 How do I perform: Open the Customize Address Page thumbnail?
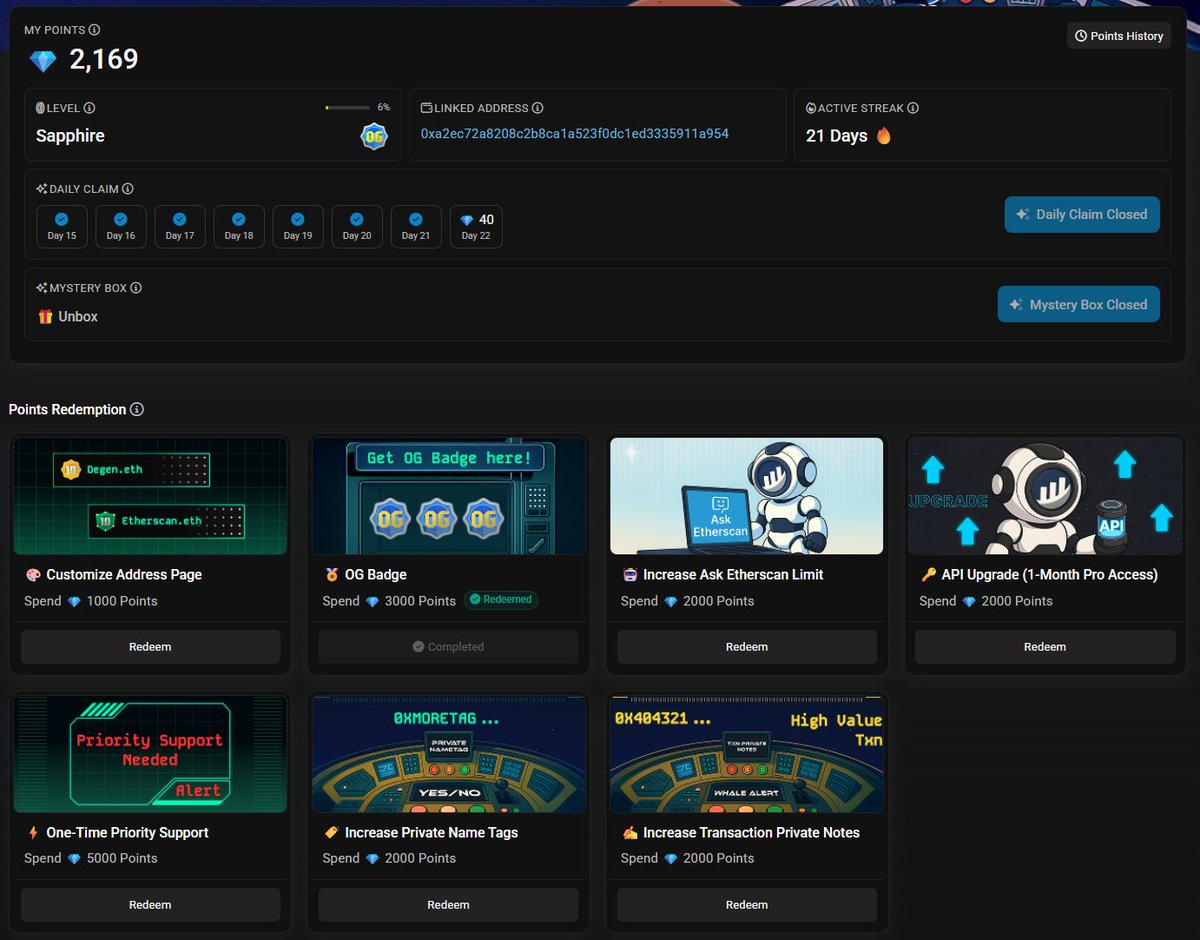tap(150, 496)
